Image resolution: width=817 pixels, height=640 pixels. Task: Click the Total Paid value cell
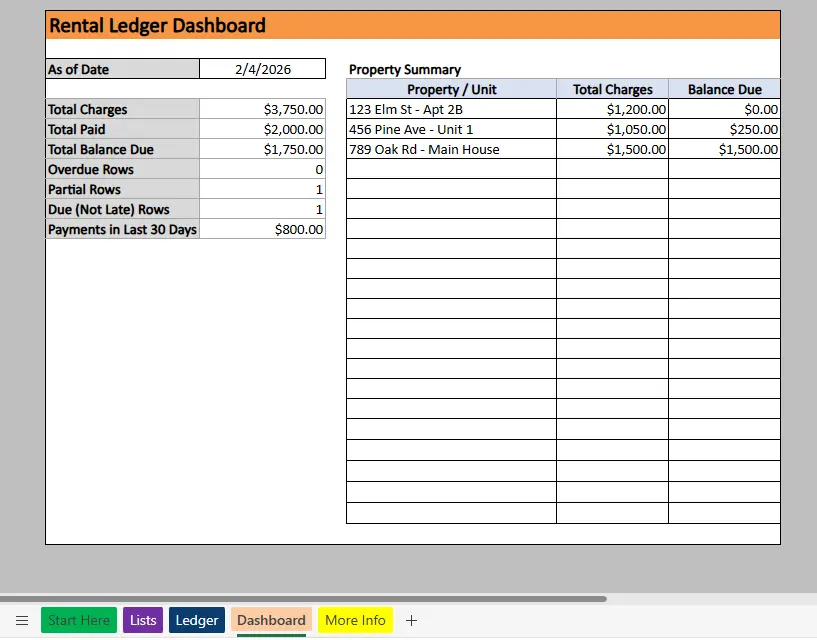pos(262,129)
